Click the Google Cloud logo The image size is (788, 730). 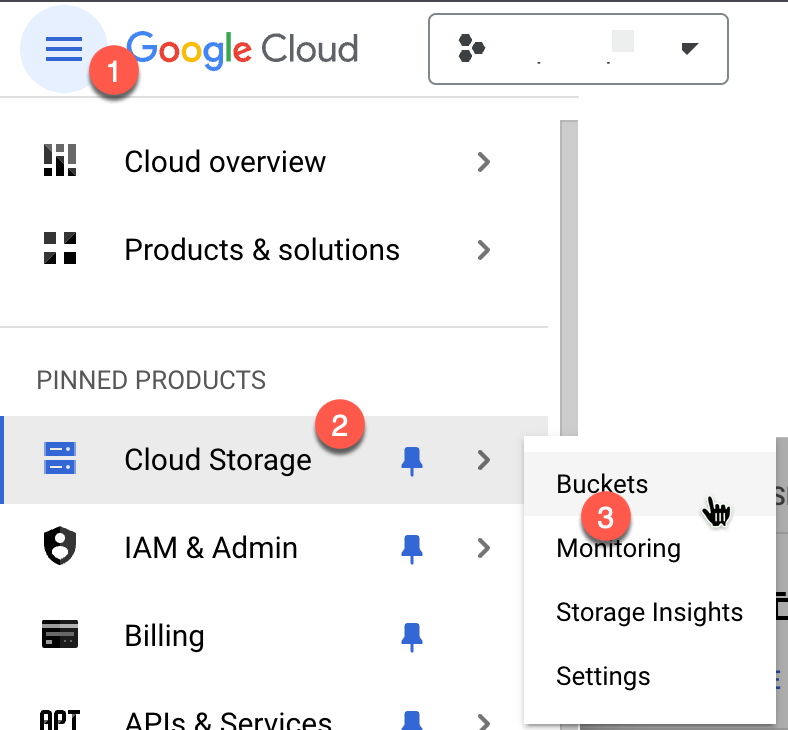pos(243,48)
